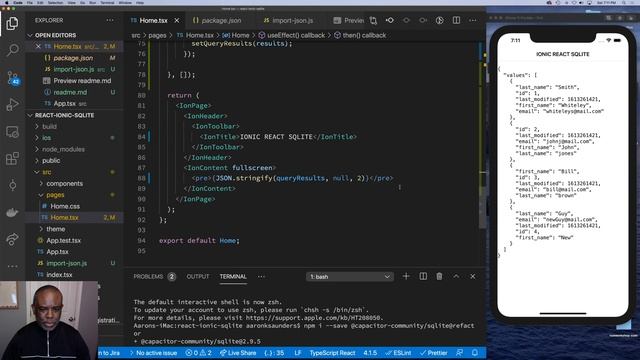Open import-json.js in project tree
Screen dimensions: 640x360
pyautogui.click(x=67, y=263)
